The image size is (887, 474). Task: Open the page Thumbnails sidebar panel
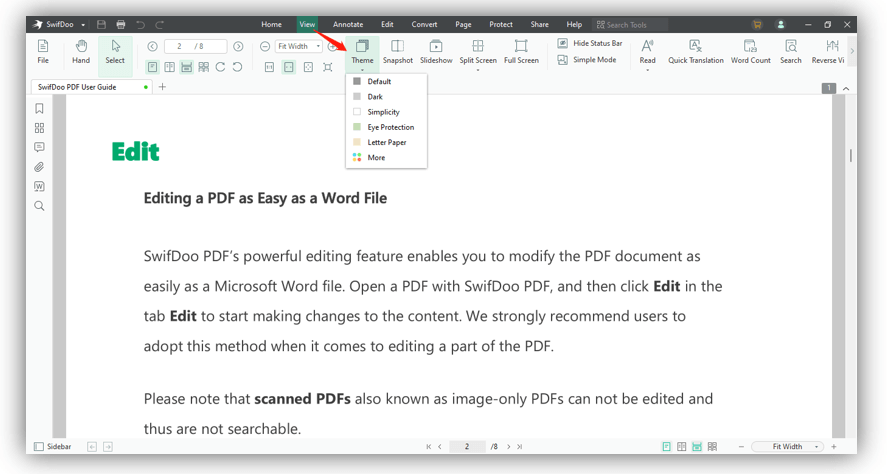(39, 128)
